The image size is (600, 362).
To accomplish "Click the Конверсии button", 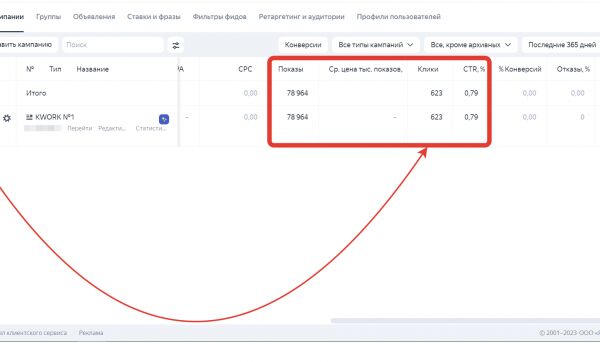I will (x=303, y=45).
